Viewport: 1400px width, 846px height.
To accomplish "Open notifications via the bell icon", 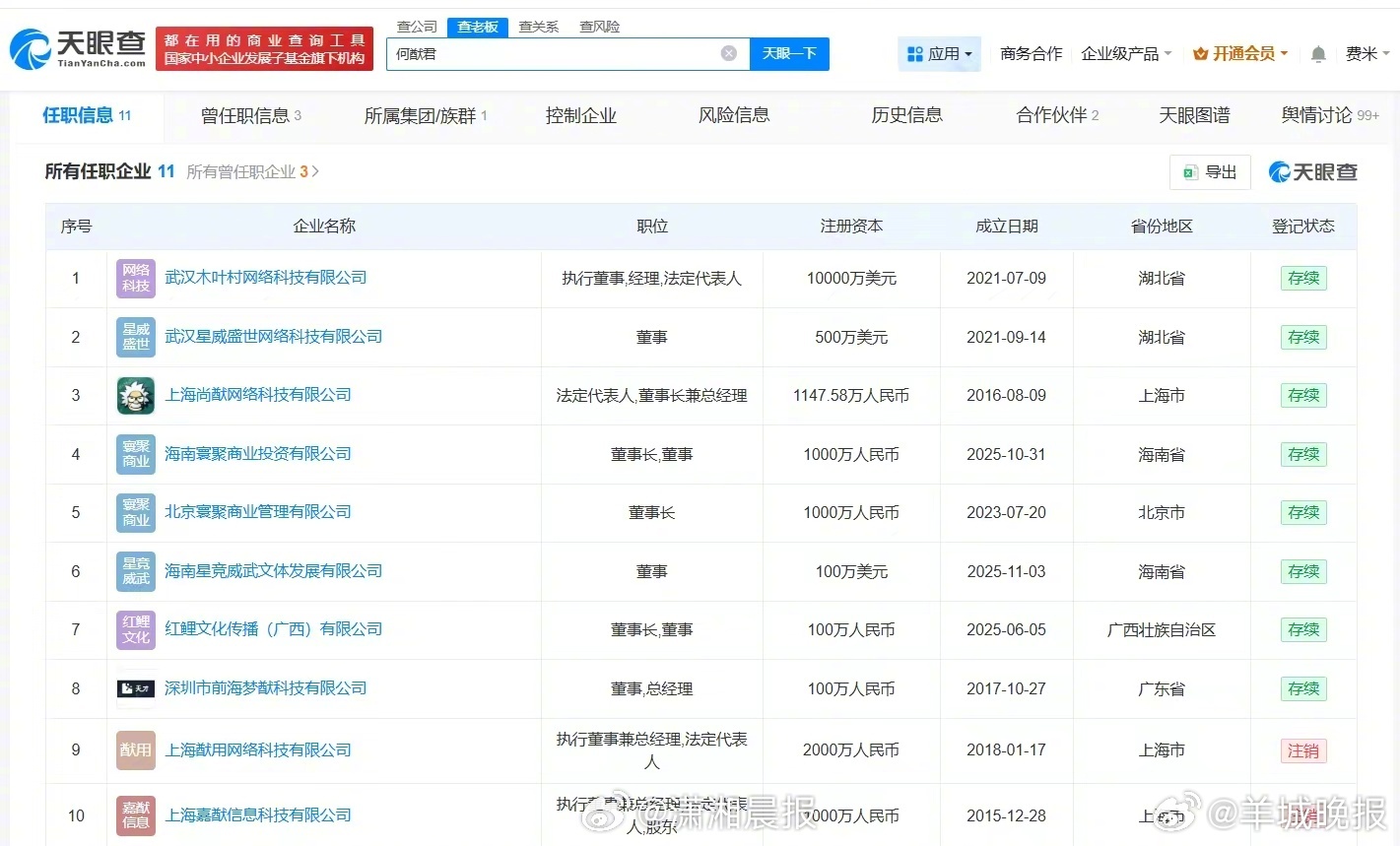I will point(1317,54).
